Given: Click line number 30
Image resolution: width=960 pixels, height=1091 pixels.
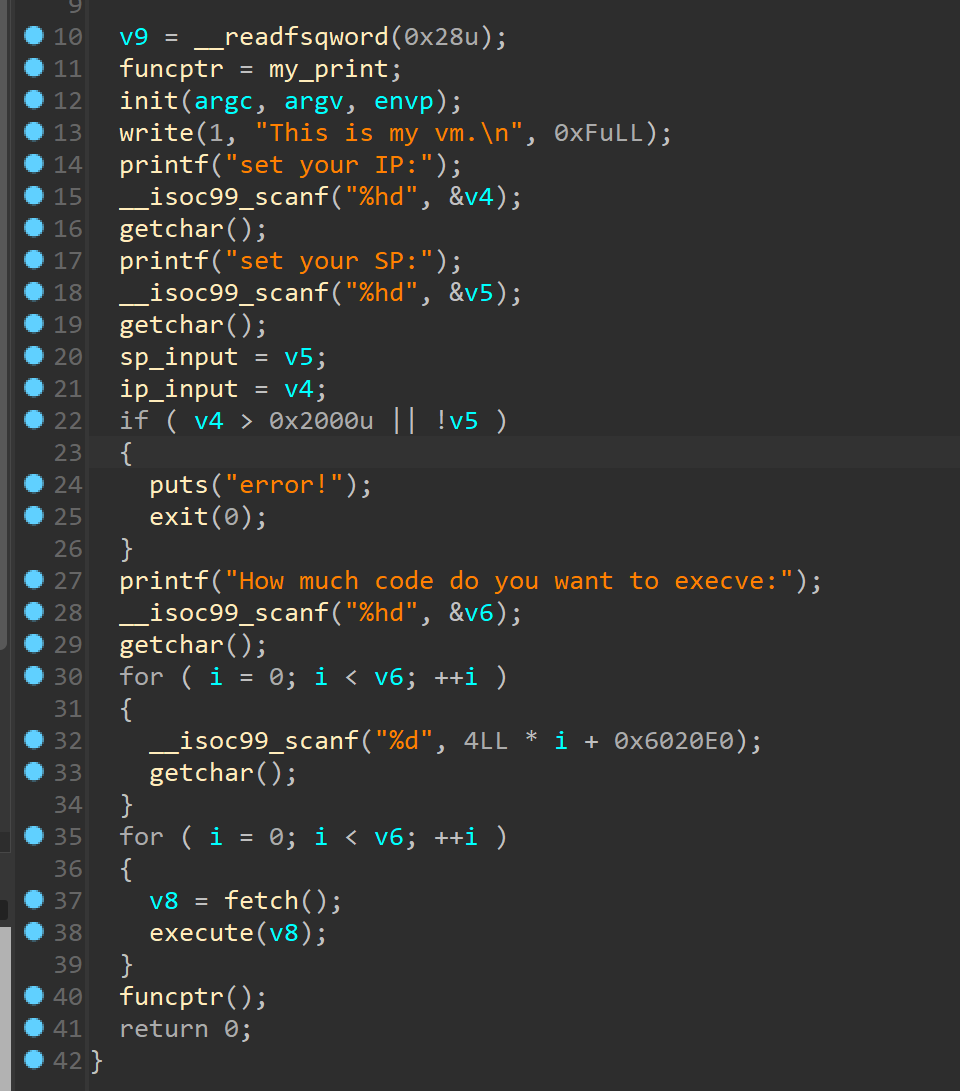Looking at the screenshot, I should (x=67, y=677).
